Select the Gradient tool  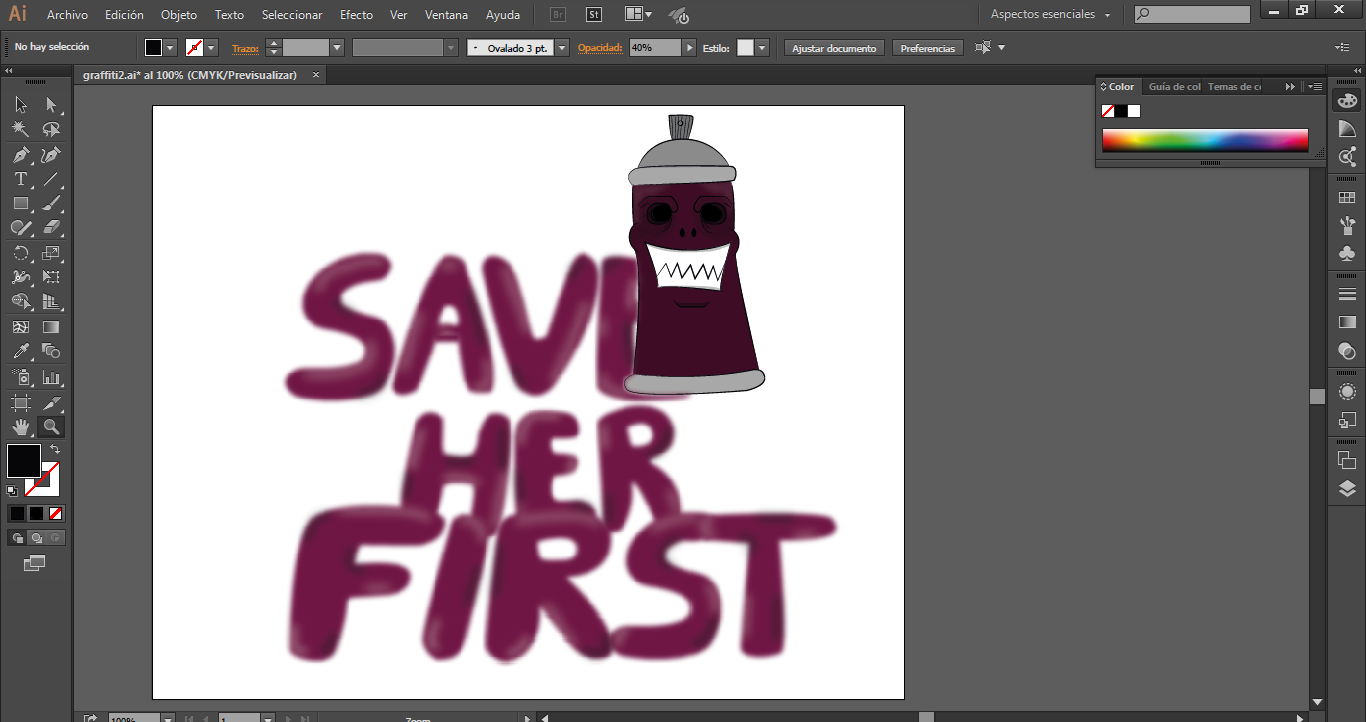point(51,327)
